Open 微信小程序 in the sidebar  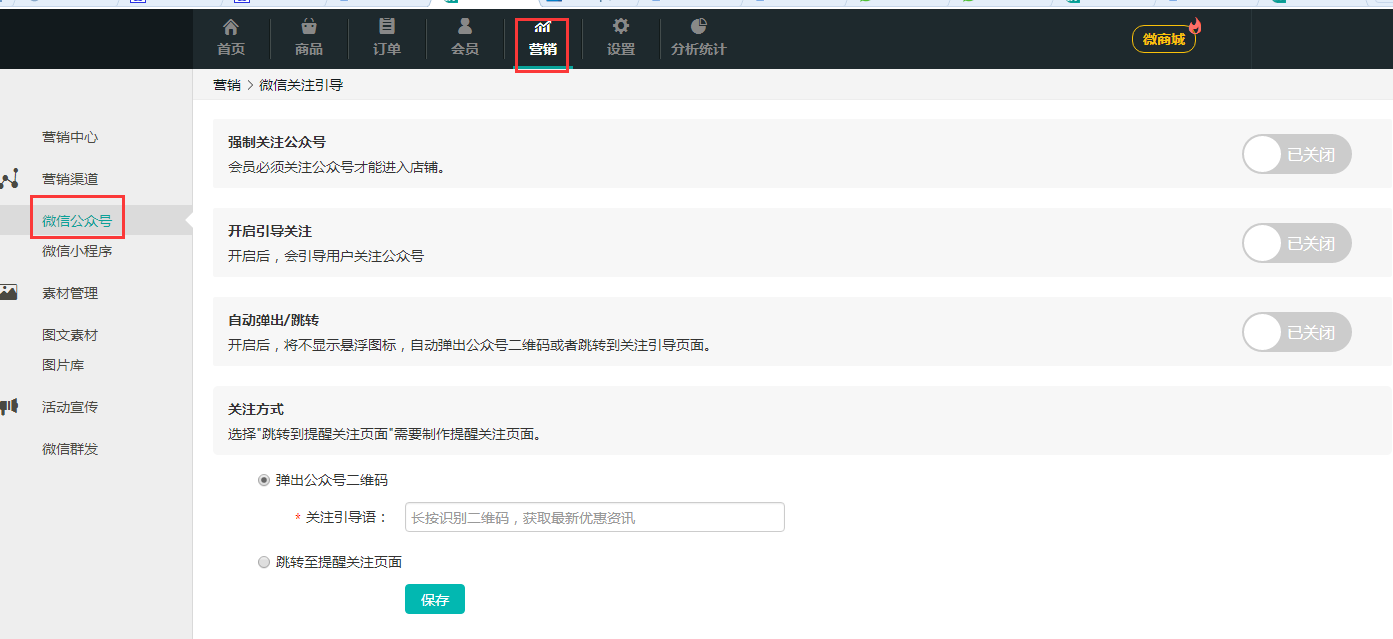point(77,251)
